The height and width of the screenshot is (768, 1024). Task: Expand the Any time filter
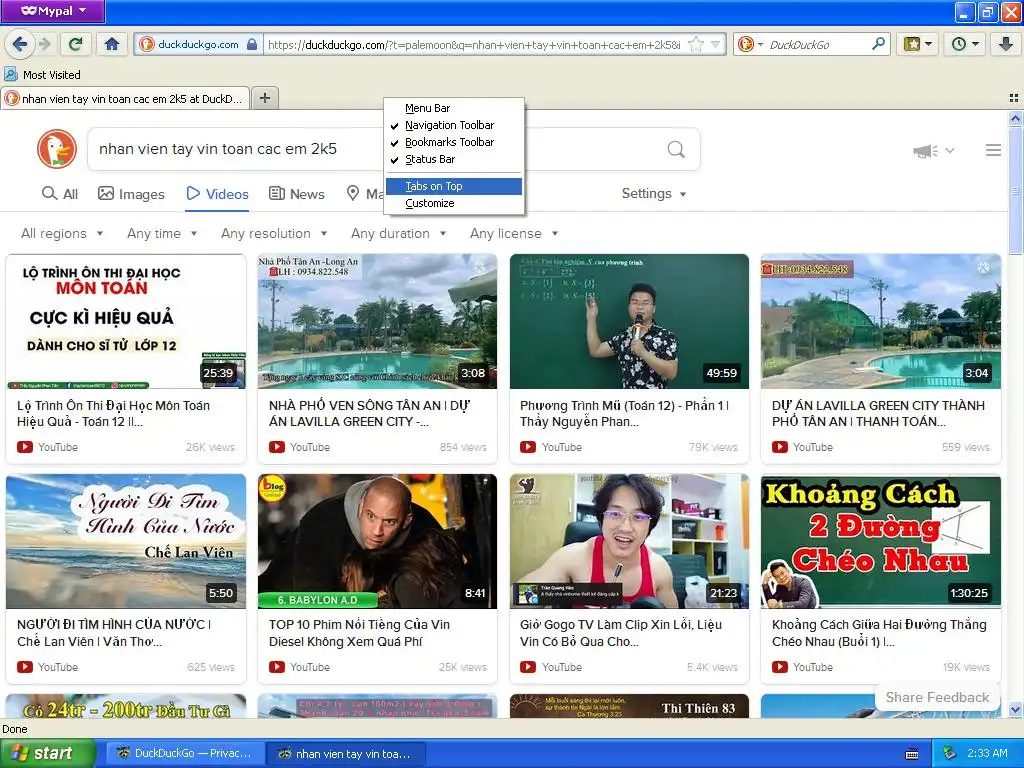click(x=162, y=233)
